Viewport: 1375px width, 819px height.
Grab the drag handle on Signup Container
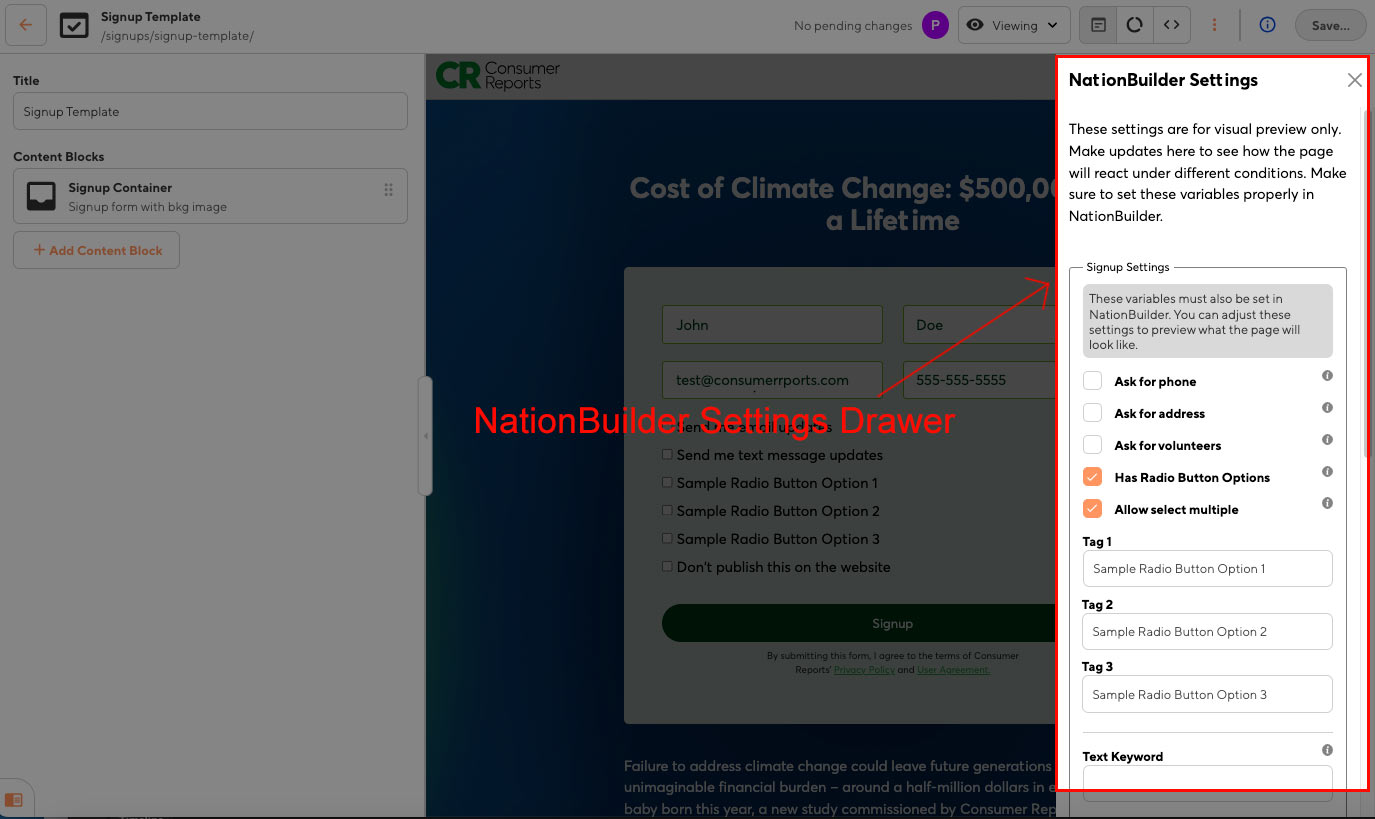pos(388,190)
